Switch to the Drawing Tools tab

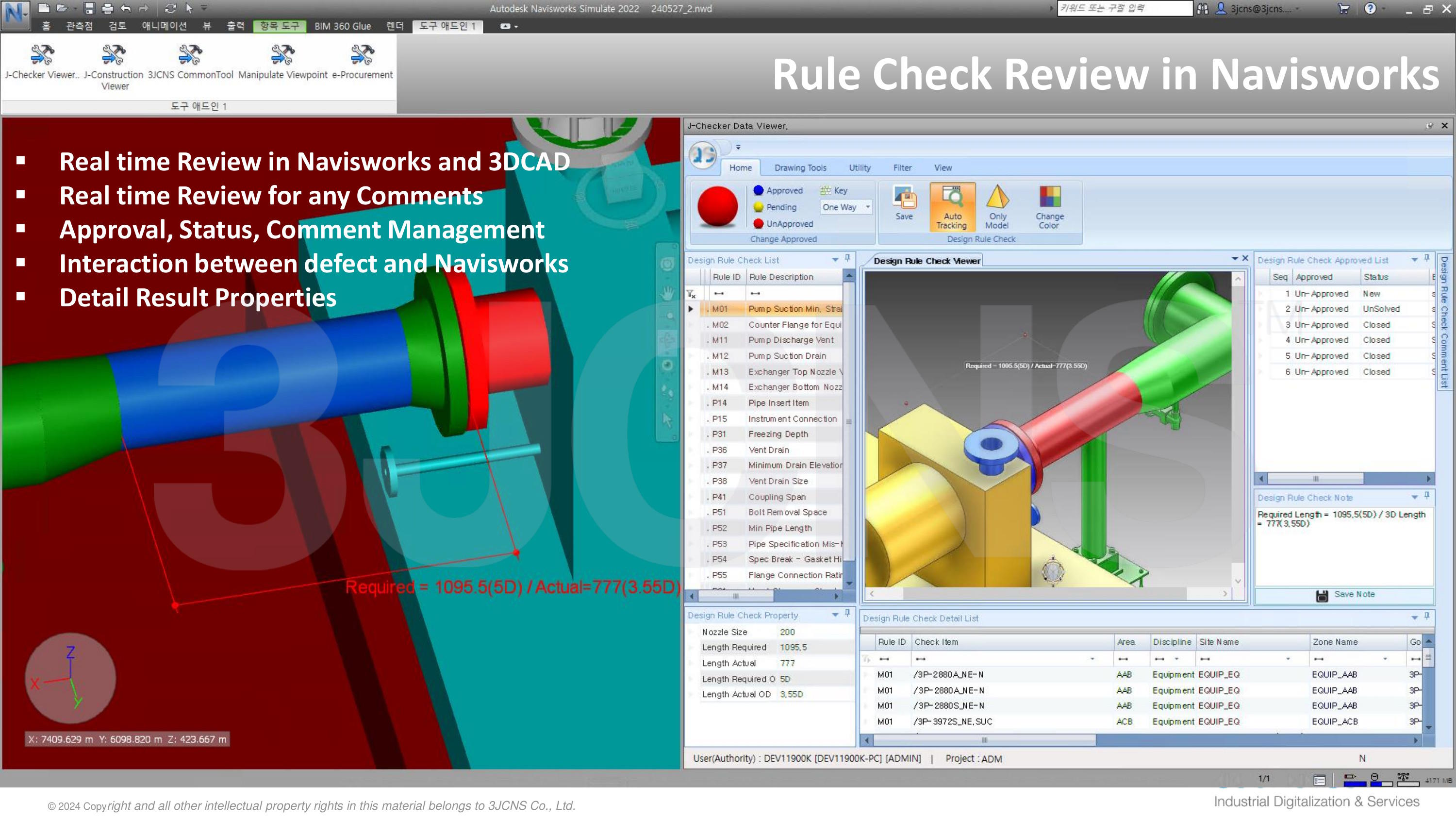(x=800, y=168)
